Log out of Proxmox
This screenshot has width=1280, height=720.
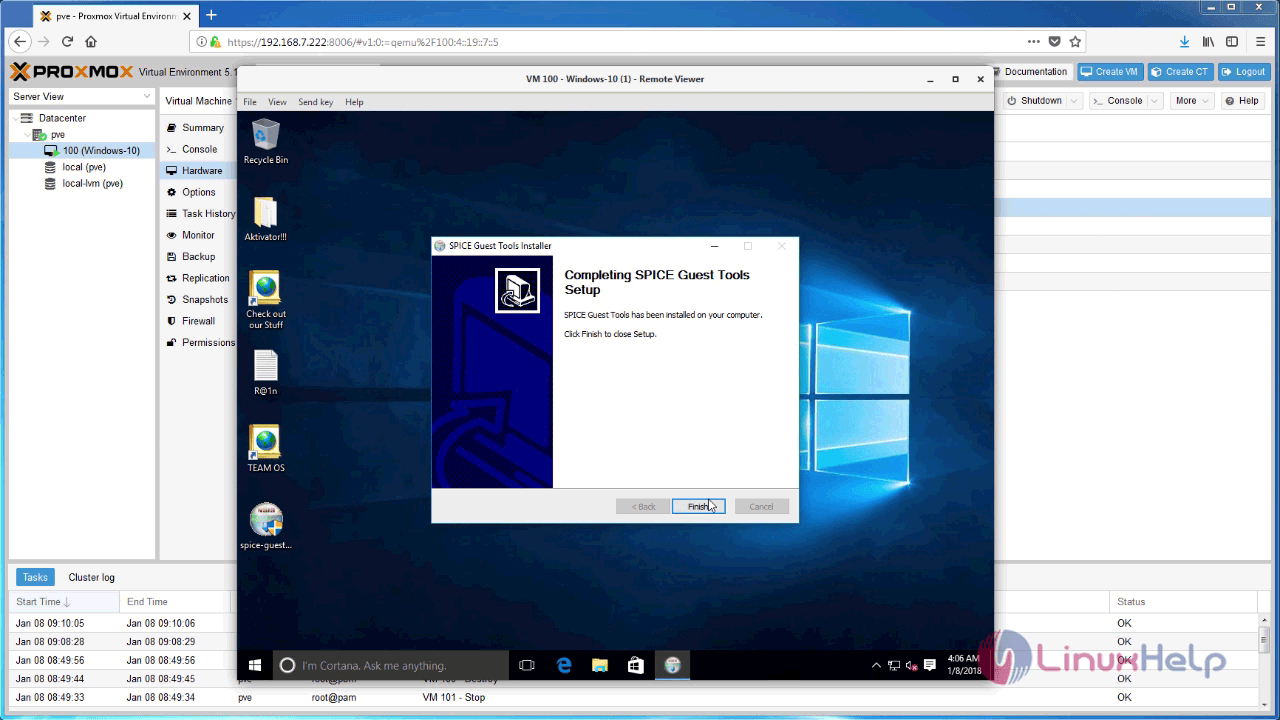tap(1244, 72)
